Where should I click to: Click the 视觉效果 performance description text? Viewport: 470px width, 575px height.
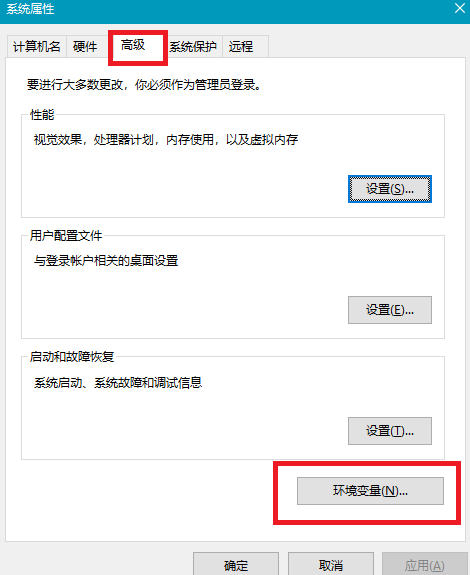coord(166,140)
